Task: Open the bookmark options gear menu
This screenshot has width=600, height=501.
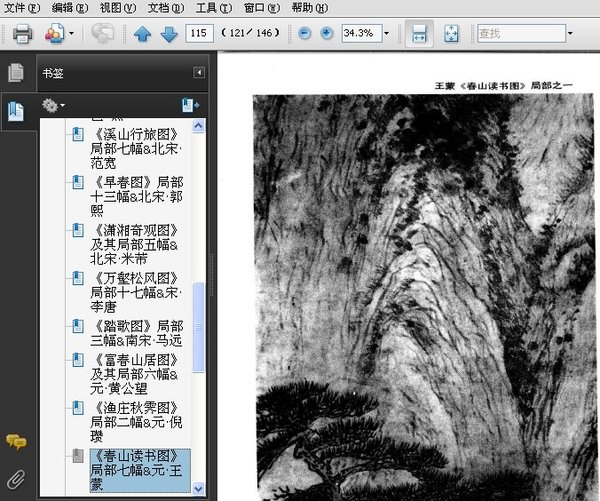Action: [x=53, y=106]
